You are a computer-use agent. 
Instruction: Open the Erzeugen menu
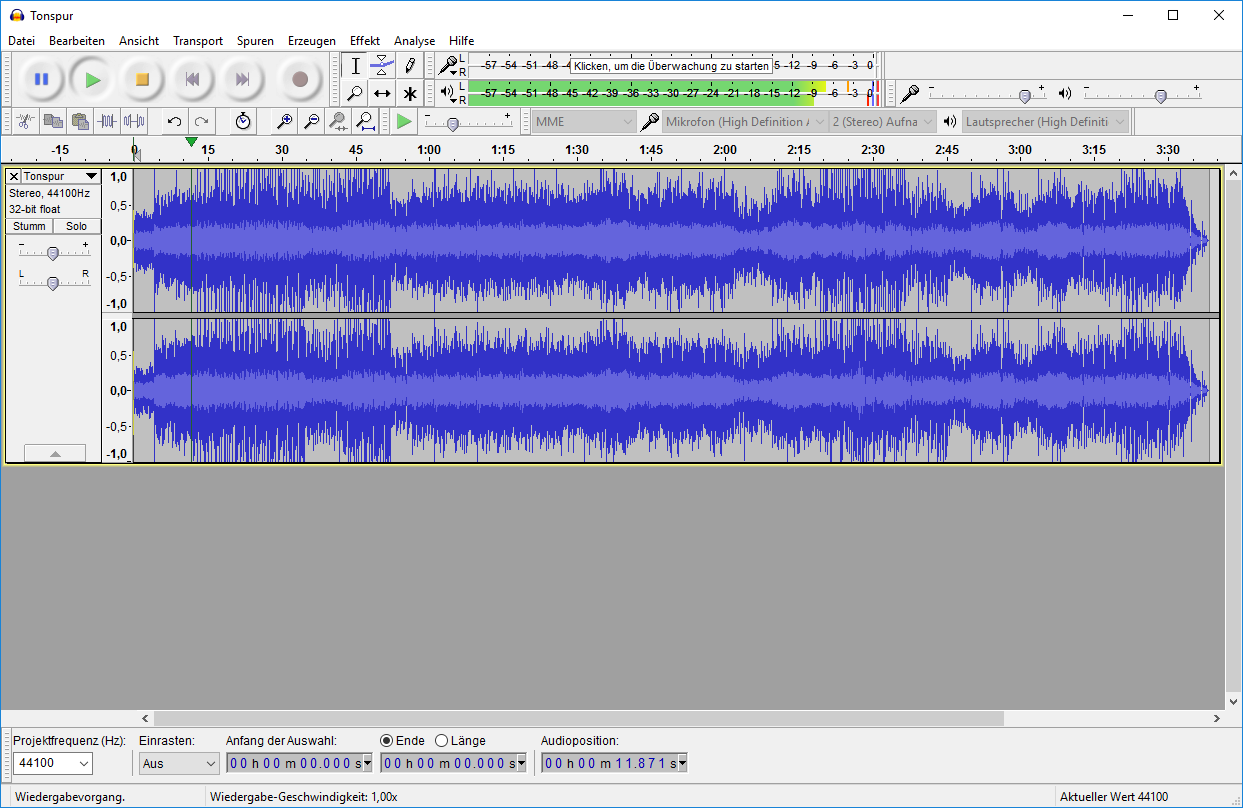coord(312,41)
